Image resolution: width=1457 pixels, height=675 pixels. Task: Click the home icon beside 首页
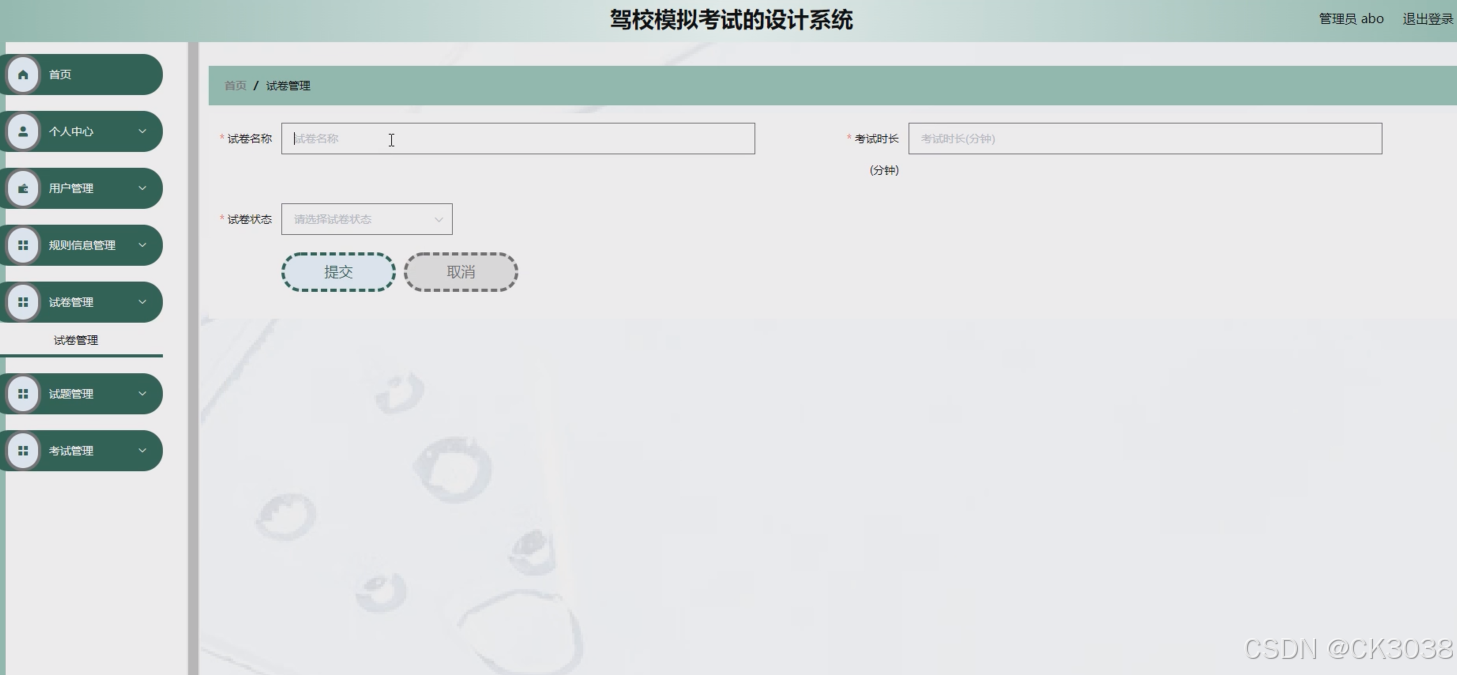(23, 74)
